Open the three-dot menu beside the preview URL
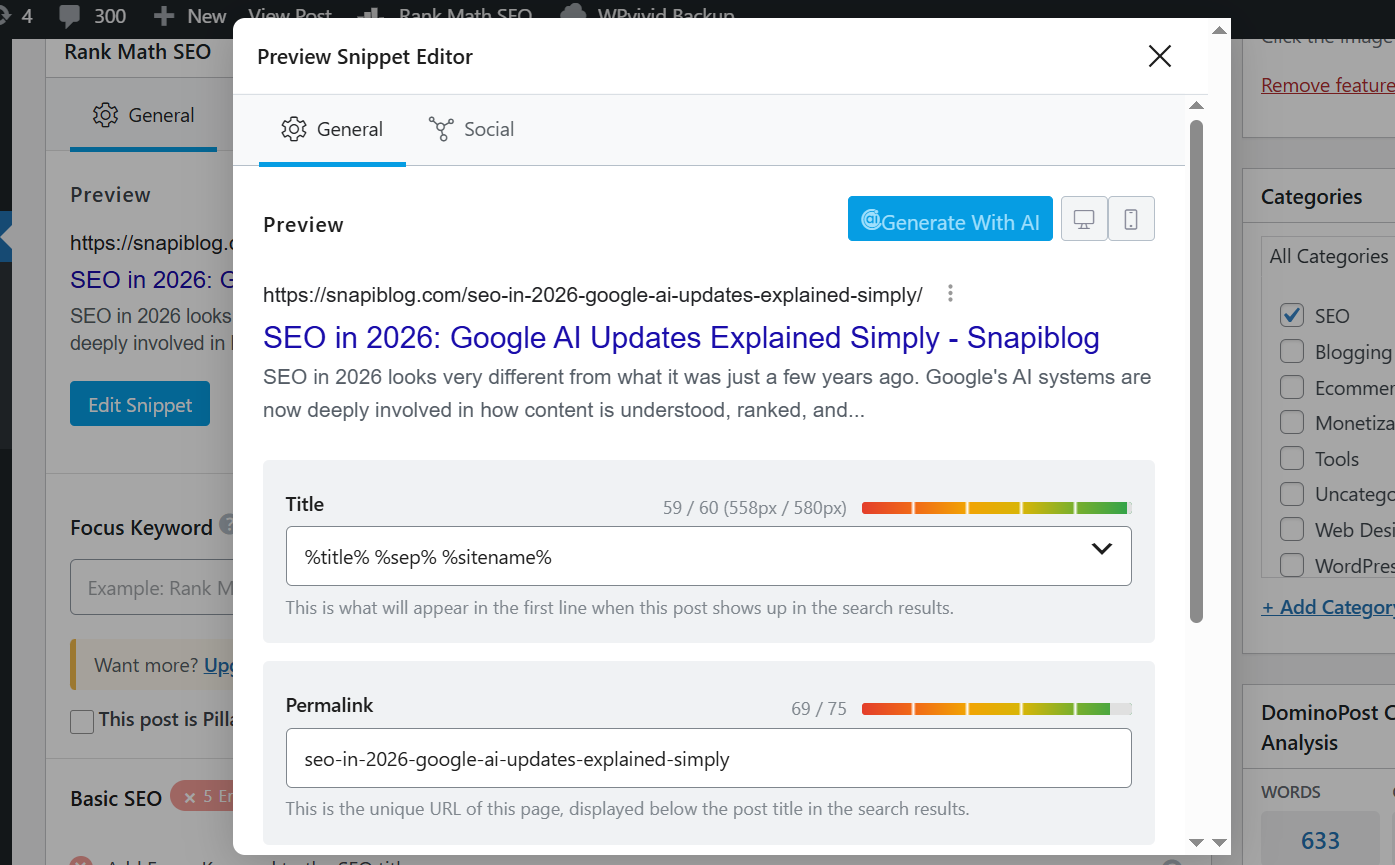This screenshot has height=865, width=1395. point(949,293)
